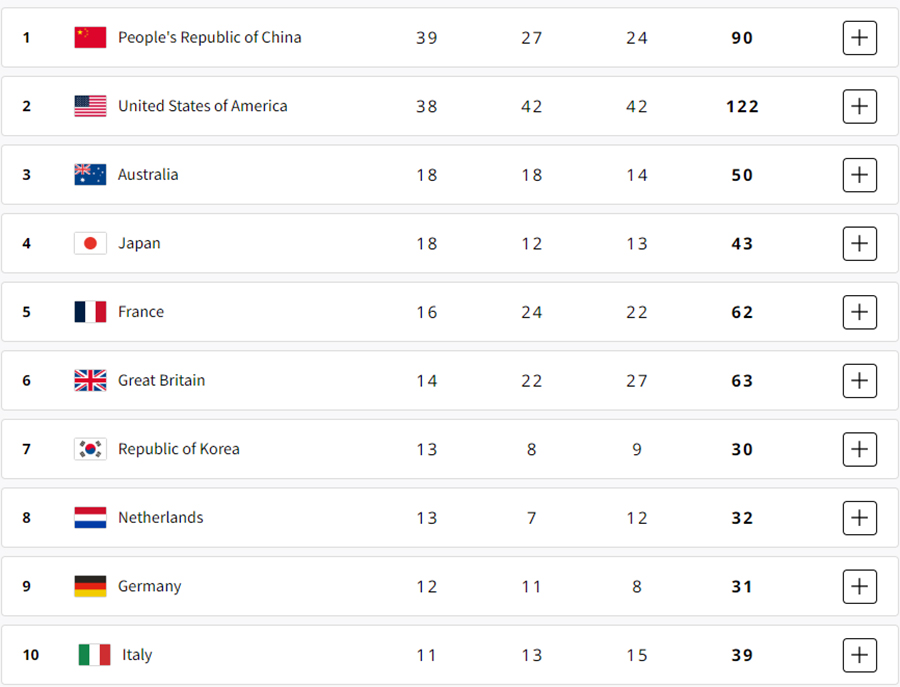Open the Germany country name link
The width and height of the screenshot is (900, 687).
(x=150, y=587)
